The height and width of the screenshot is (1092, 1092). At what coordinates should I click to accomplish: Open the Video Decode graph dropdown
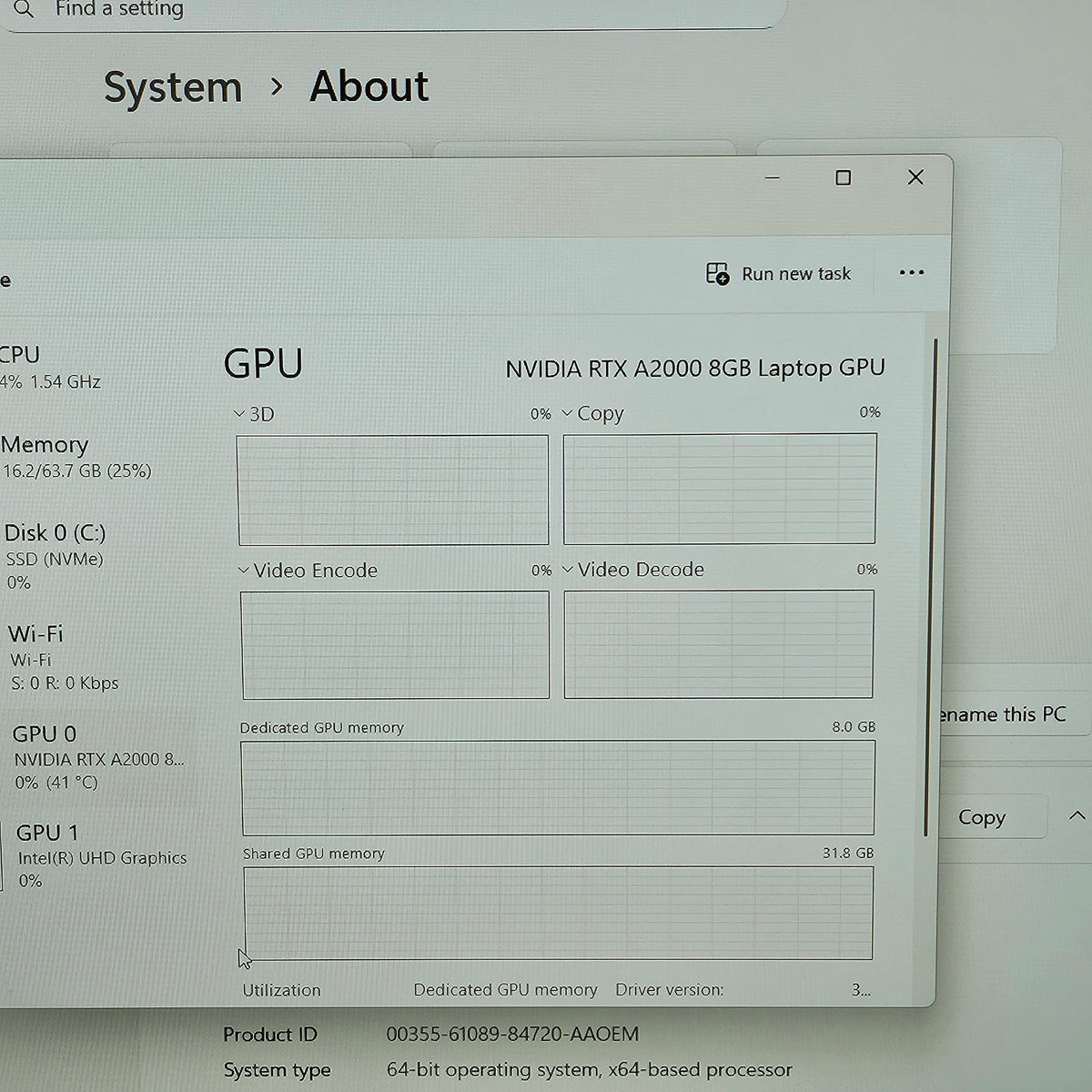pos(568,570)
